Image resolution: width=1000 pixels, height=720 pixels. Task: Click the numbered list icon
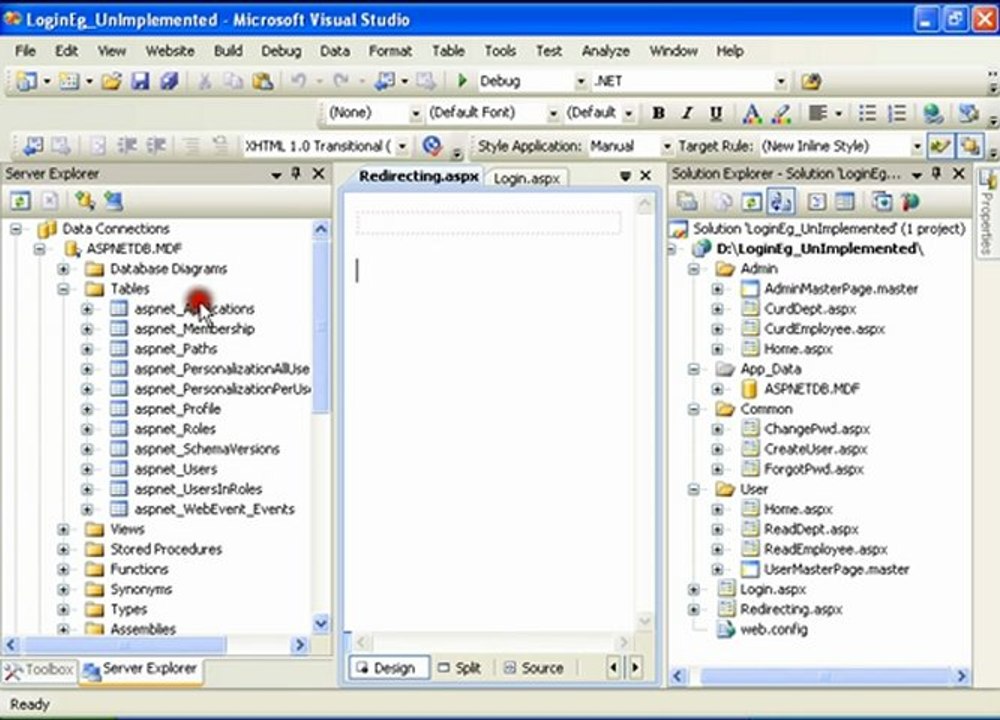[897, 113]
